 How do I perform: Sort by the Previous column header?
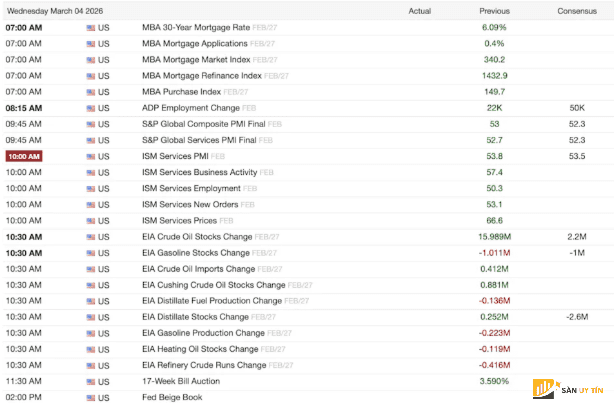click(494, 10)
